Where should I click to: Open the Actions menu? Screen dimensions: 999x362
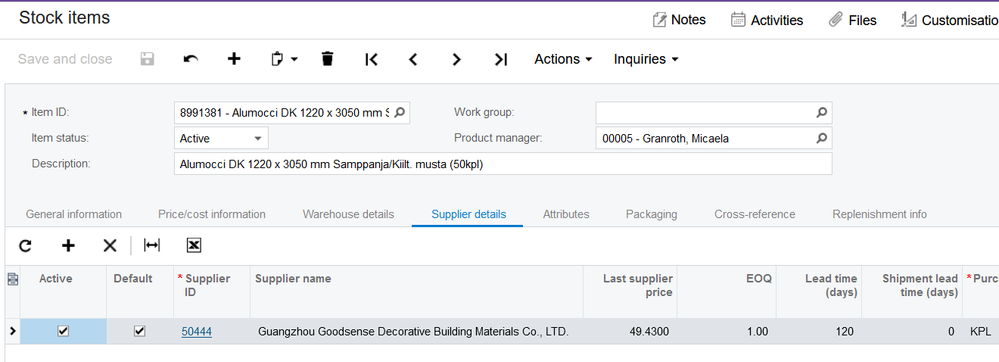point(563,59)
